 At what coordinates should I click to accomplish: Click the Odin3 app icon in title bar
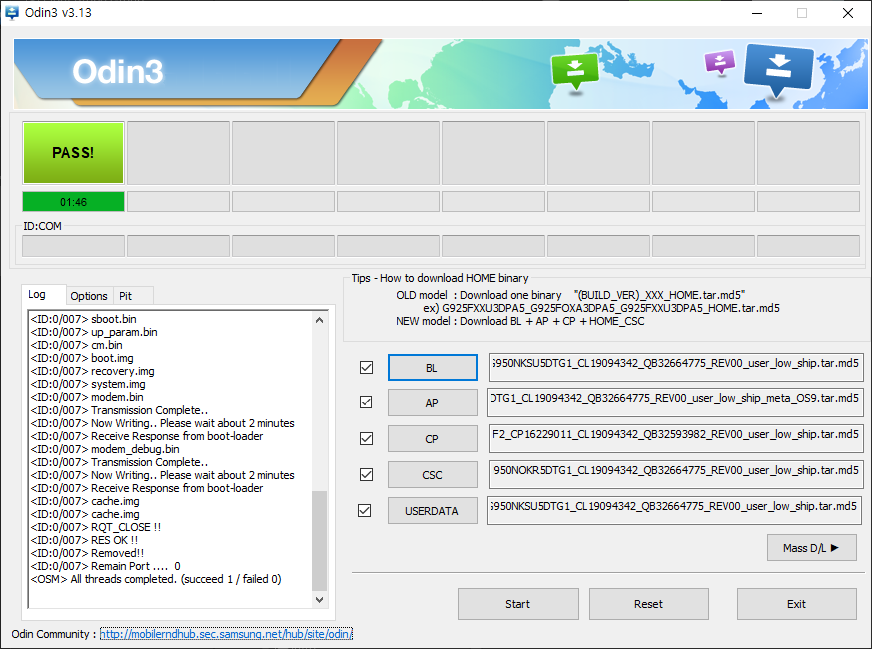(x=11, y=12)
